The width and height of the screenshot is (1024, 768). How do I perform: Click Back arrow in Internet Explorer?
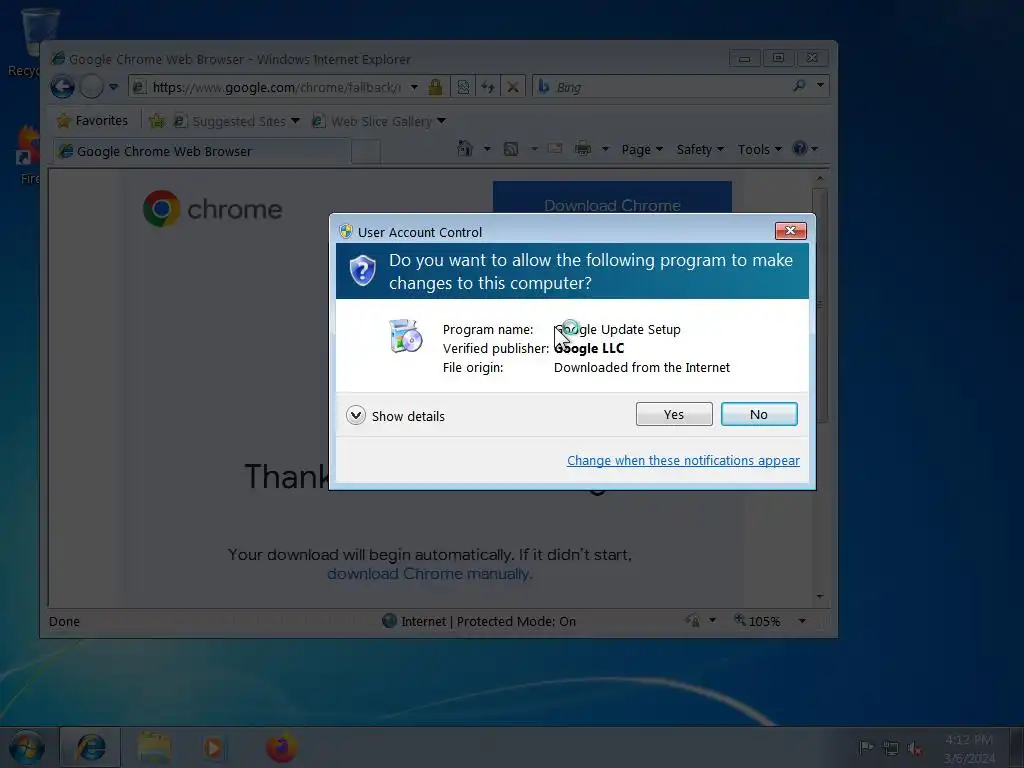pos(63,86)
